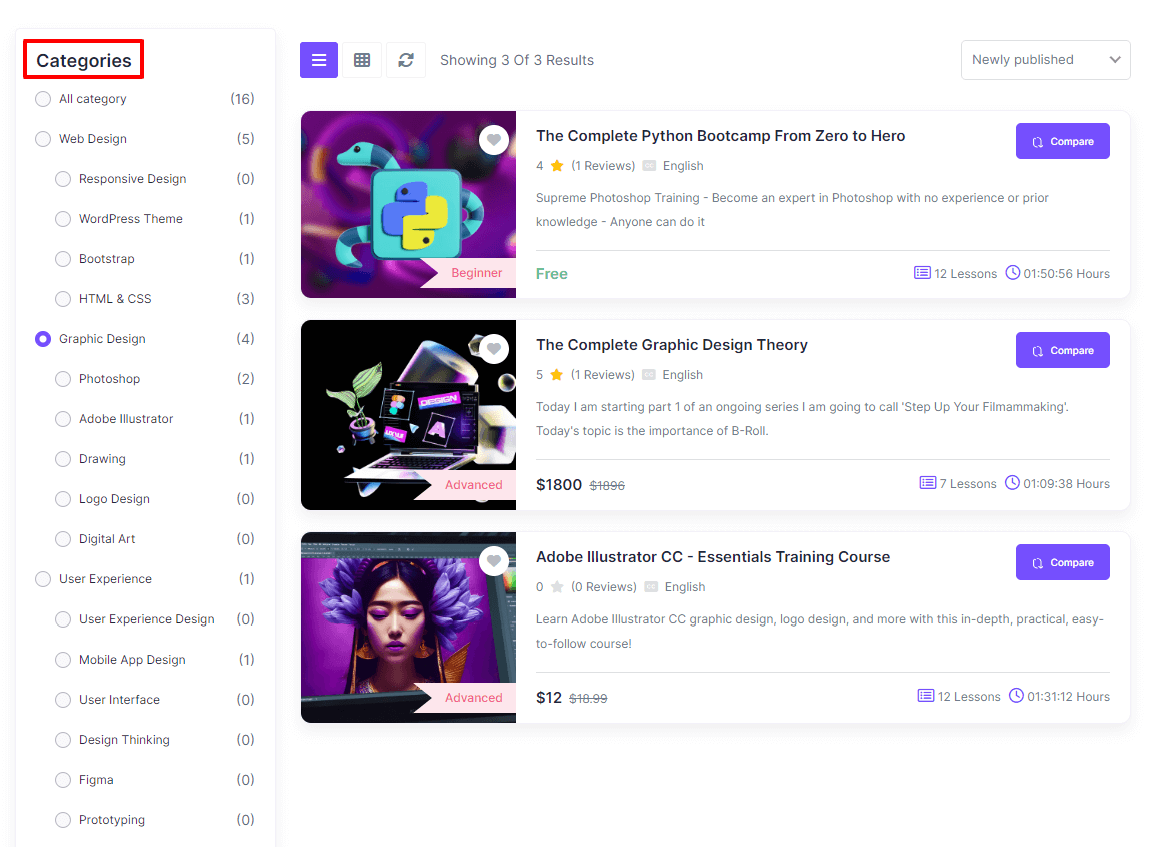1167x847 pixels.
Task: Open the Newly published sort dropdown
Action: click(1045, 60)
